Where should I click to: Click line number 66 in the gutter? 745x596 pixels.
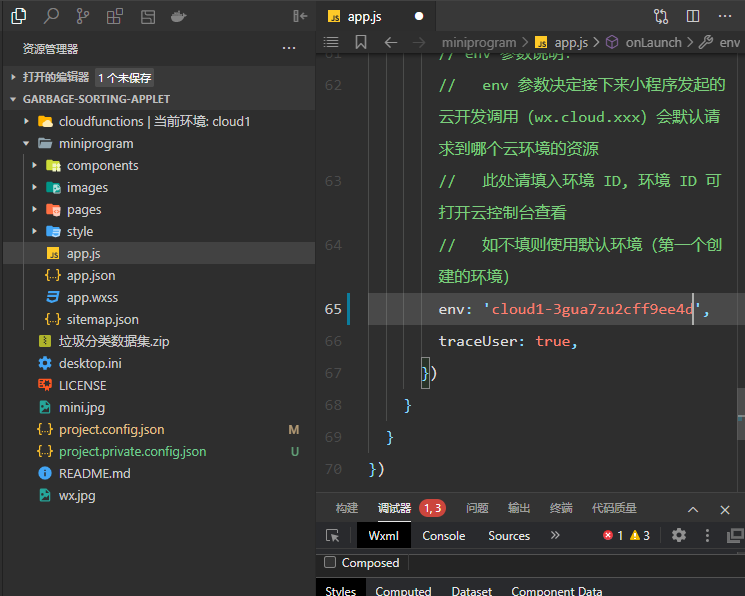point(333,341)
